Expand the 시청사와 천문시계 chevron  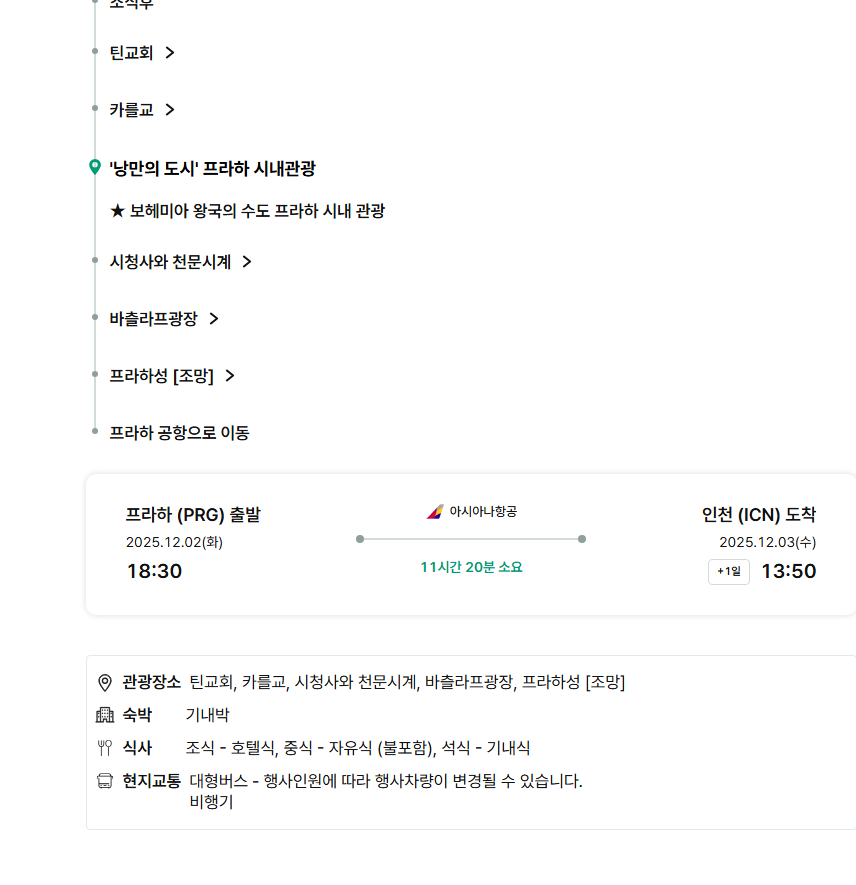point(247,262)
